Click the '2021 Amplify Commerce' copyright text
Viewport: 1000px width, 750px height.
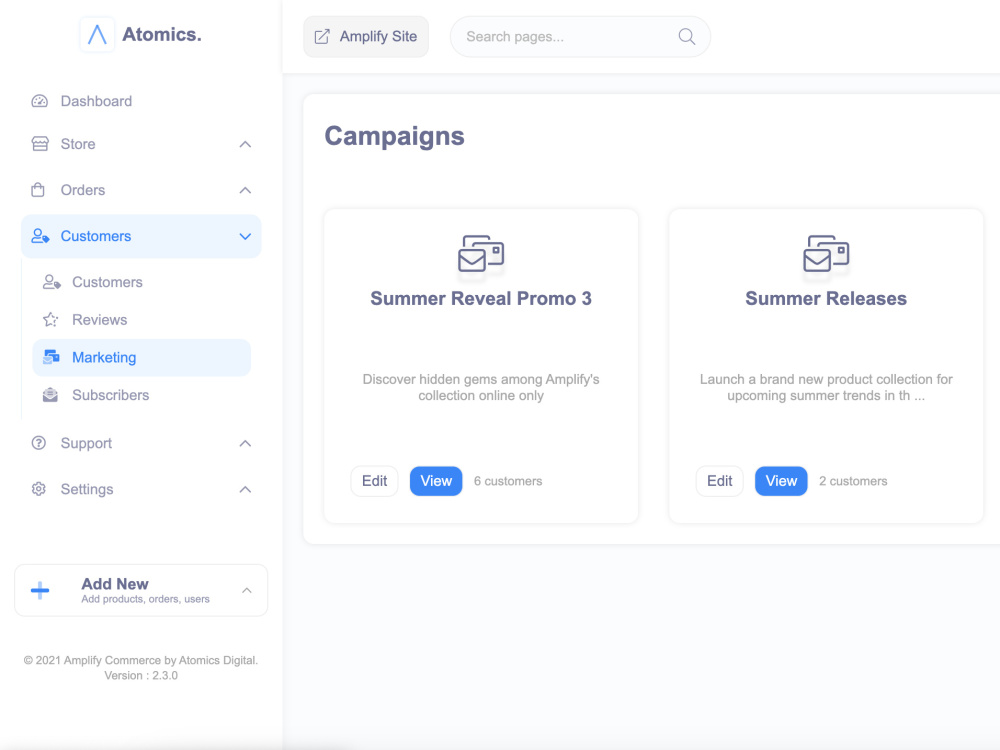tap(141, 660)
